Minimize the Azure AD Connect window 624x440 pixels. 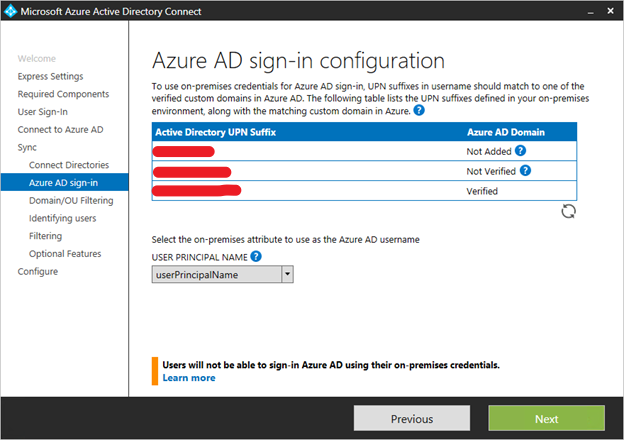point(591,12)
